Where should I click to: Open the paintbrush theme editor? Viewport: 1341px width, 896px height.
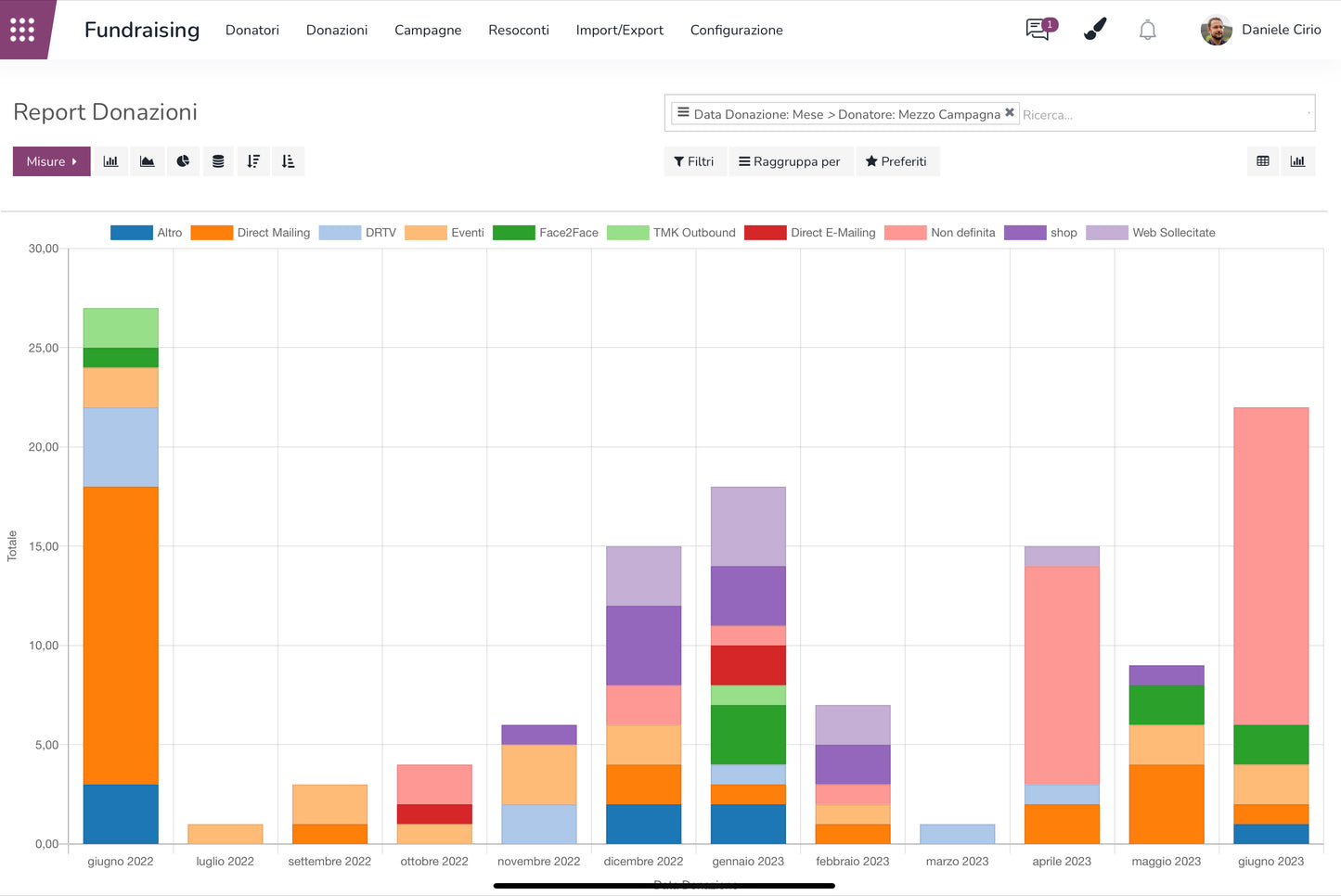[1095, 30]
